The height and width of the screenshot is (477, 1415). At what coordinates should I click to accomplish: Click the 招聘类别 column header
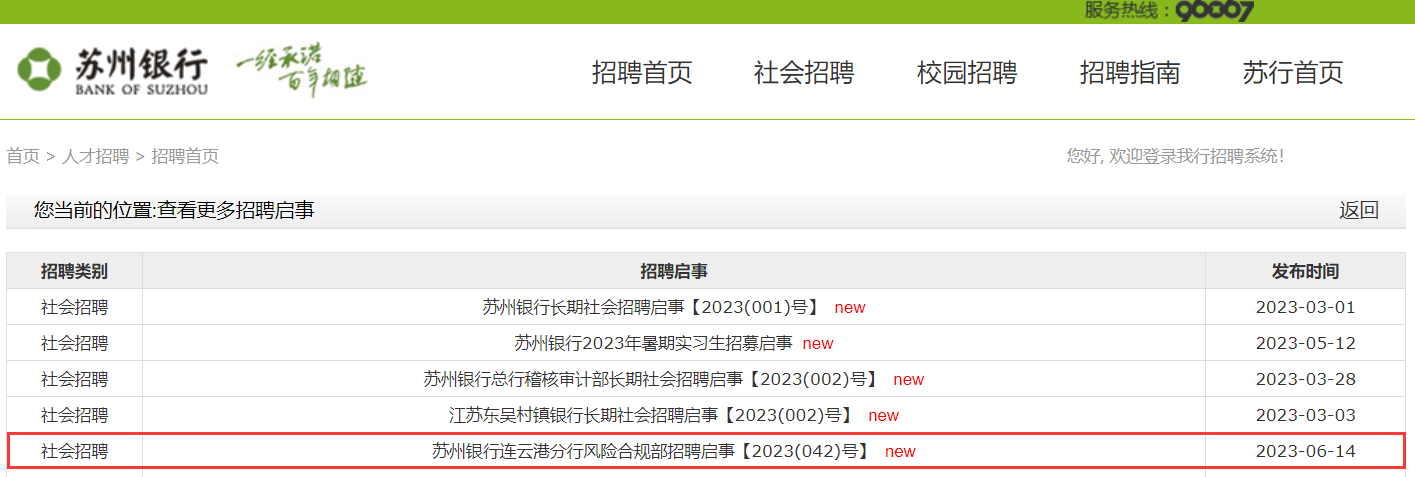[74, 271]
